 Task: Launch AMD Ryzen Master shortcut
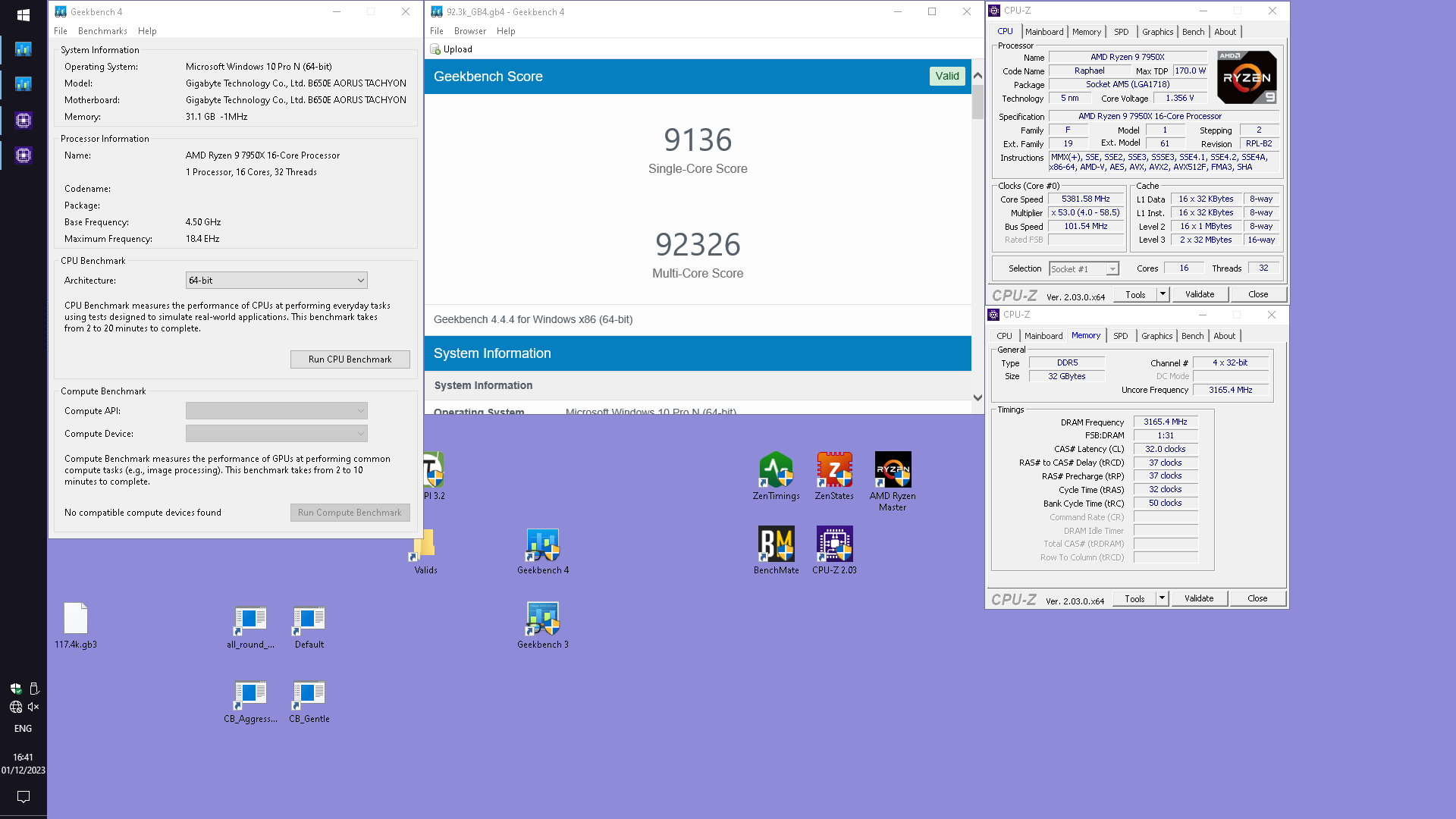[x=893, y=482]
